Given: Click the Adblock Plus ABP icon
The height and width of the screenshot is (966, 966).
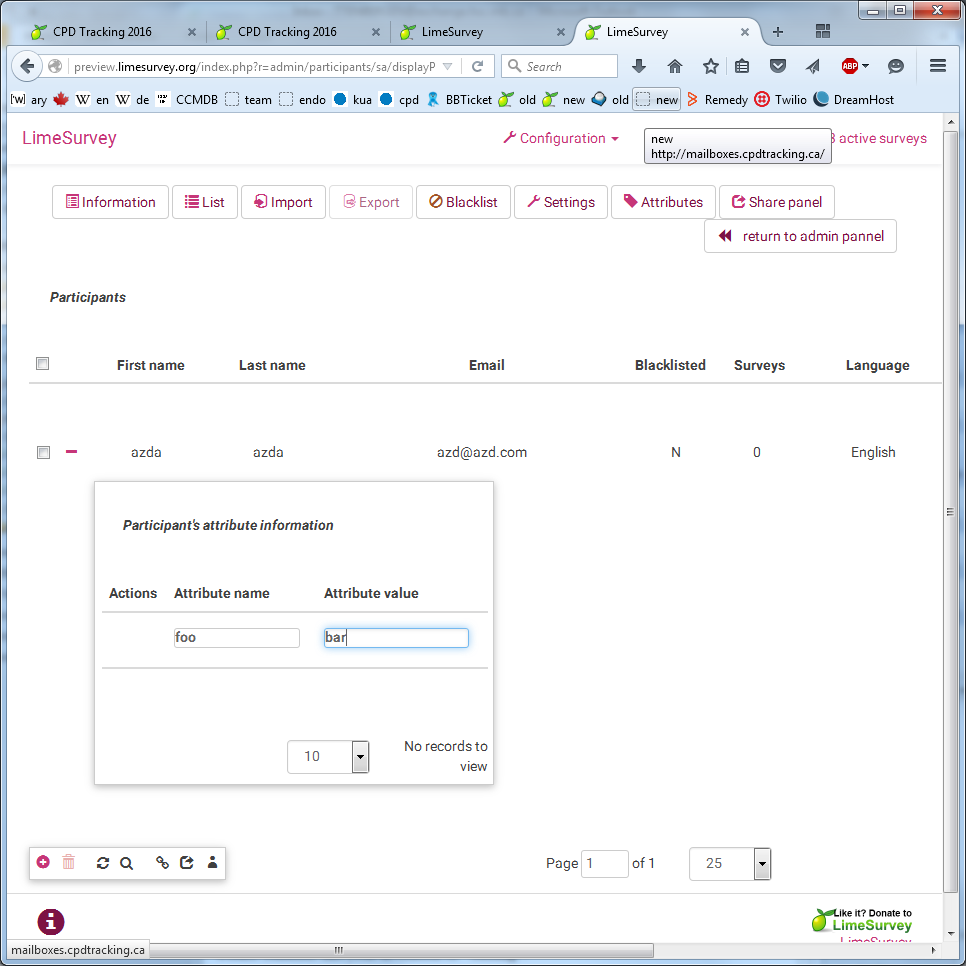Looking at the screenshot, I should pos(850,66).
